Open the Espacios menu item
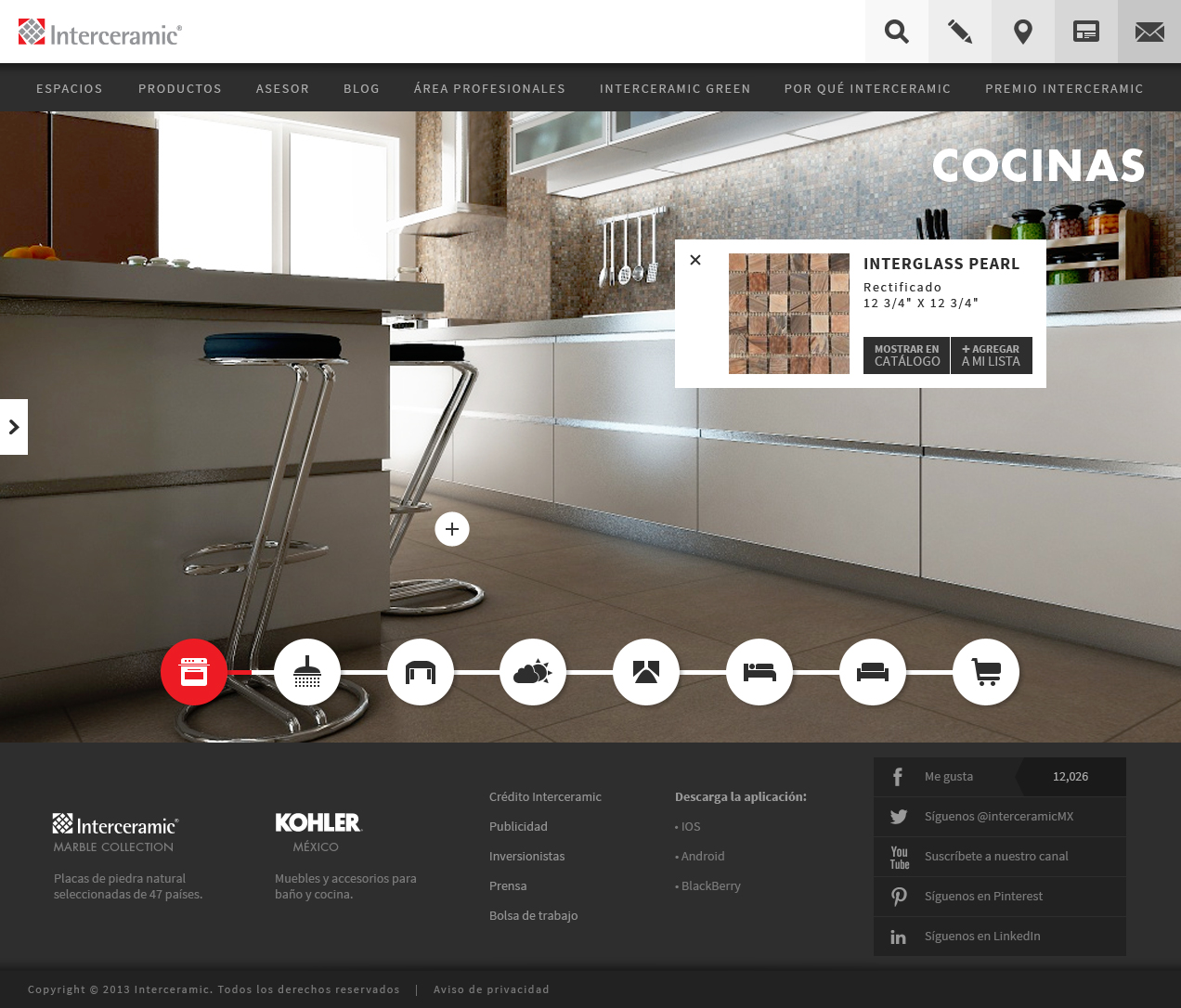1181x1008 pixels. [x=70, y=88]
